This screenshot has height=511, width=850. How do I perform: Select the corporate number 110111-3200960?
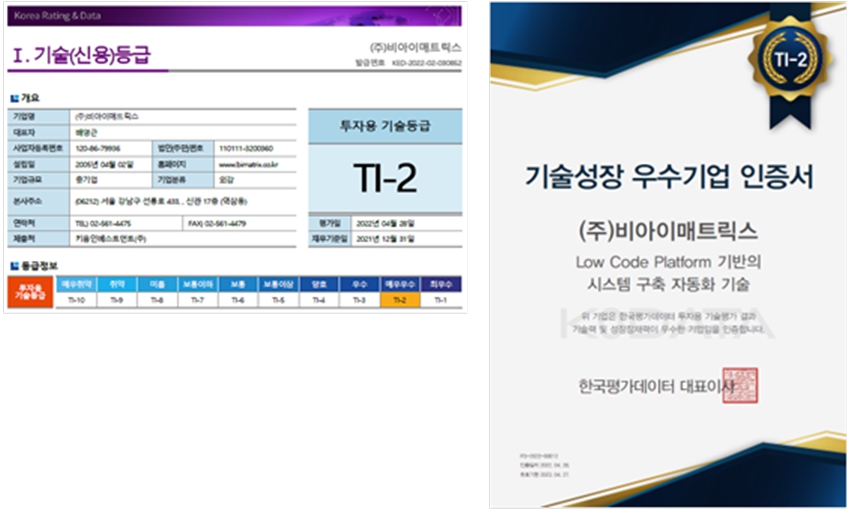pyautogui.click(x=246, y=148)
